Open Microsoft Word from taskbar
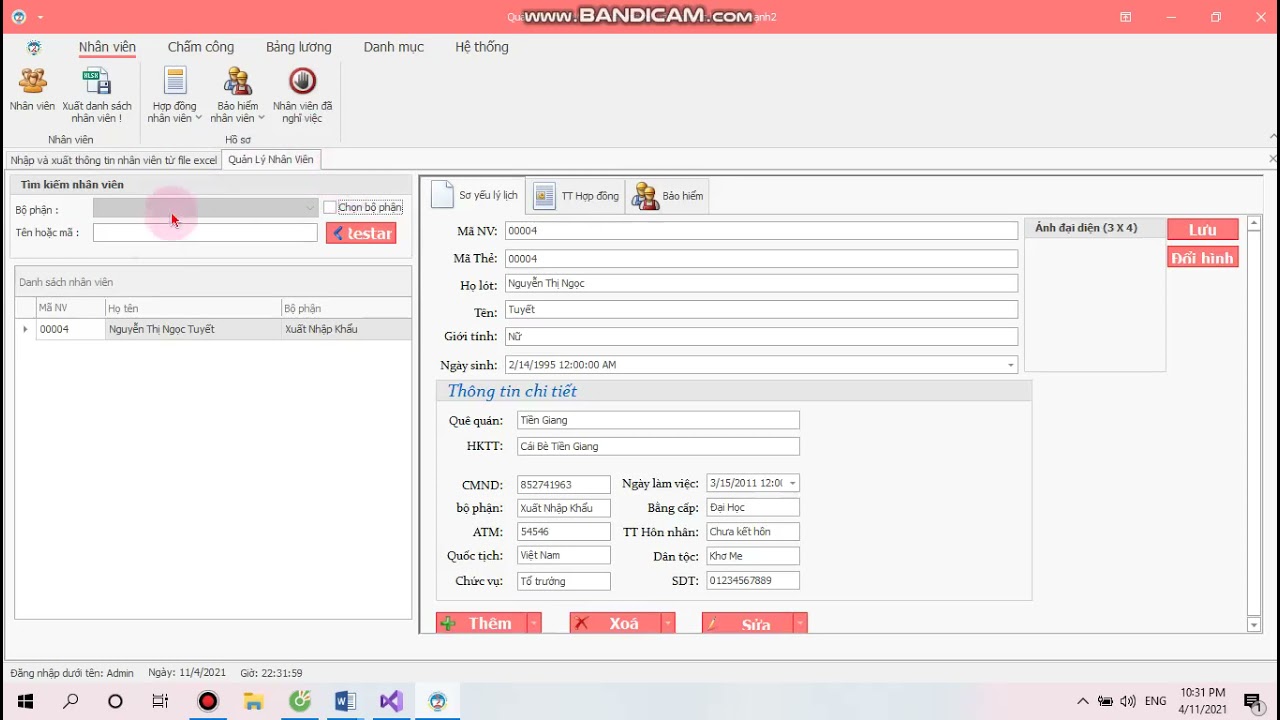1280x720 pixels. pyautogui.click(x=345, y=701)
